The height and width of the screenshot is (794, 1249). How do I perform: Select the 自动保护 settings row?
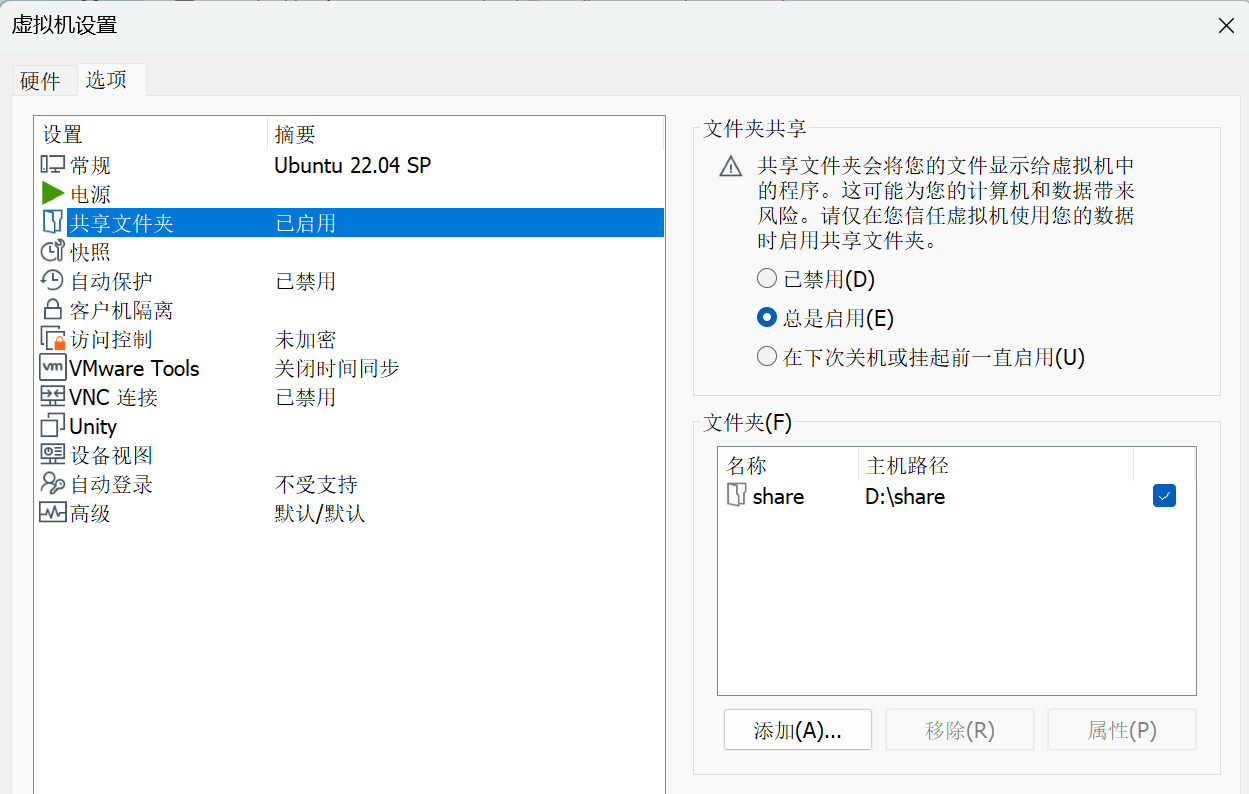click(350, 281)
